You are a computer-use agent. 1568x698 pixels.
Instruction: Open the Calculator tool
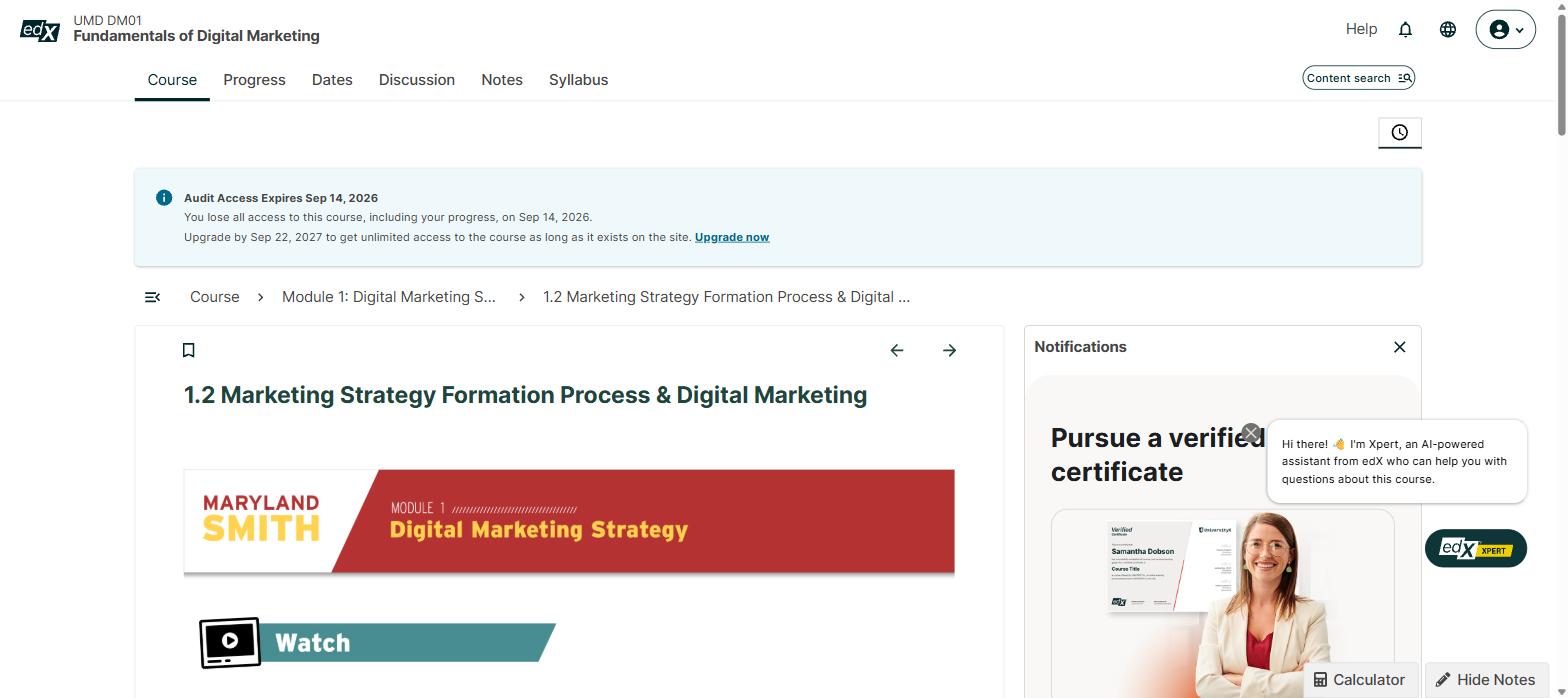(1360, 680)
